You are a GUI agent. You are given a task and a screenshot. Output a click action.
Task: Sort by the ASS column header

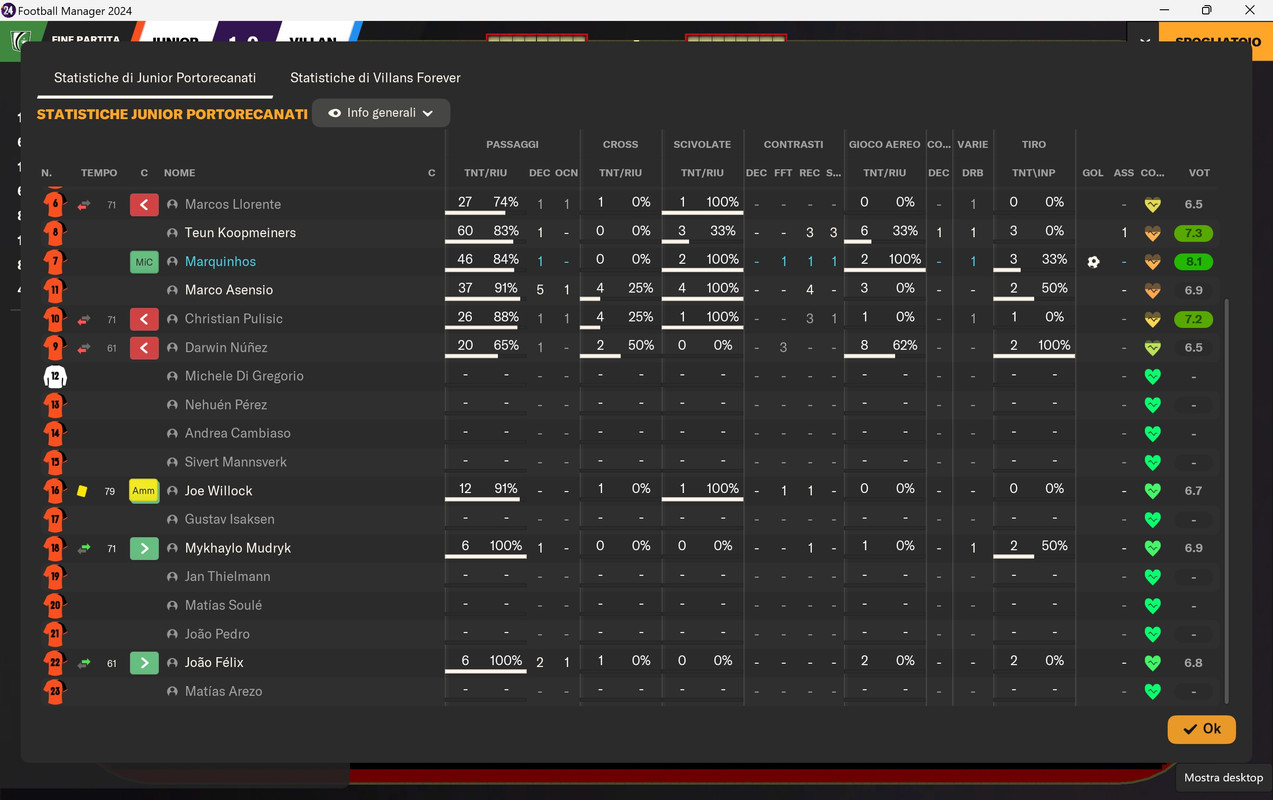1124,173
